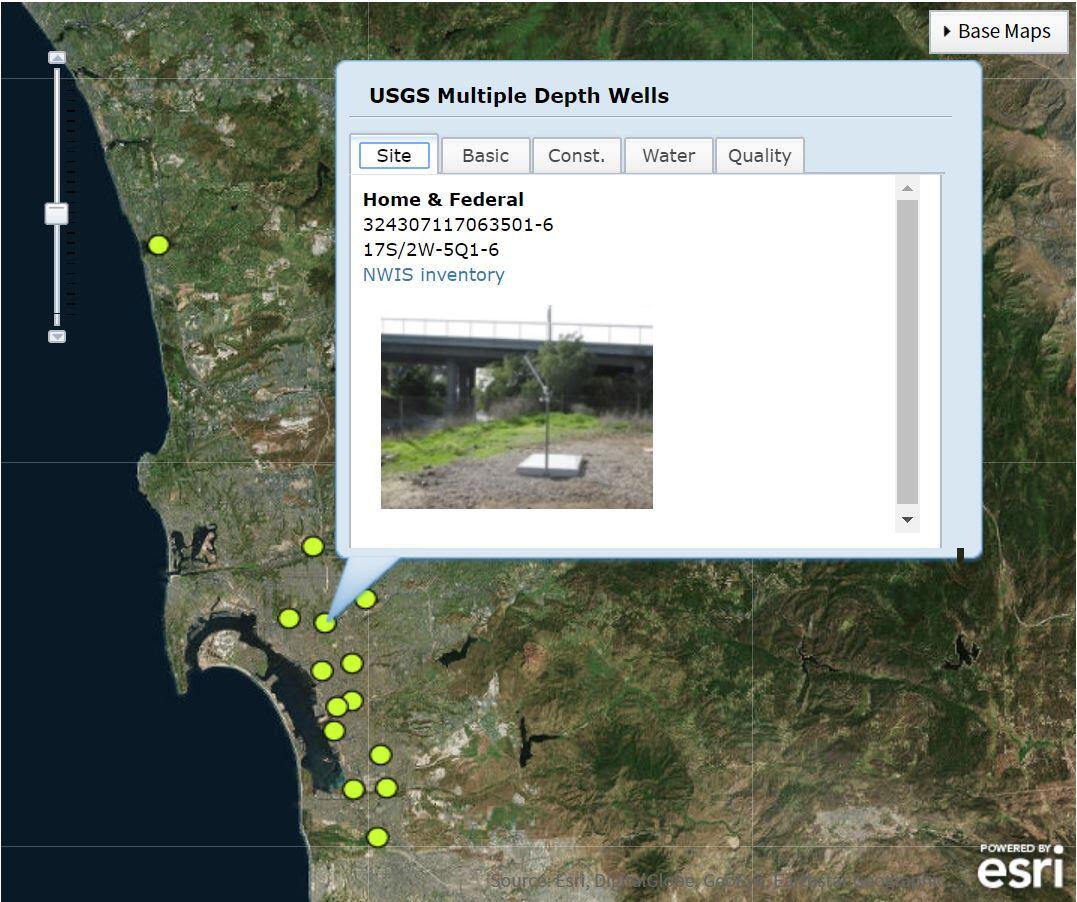Select the well marker the popup points to
This screenshot has width=1077, height=902.
325,623
